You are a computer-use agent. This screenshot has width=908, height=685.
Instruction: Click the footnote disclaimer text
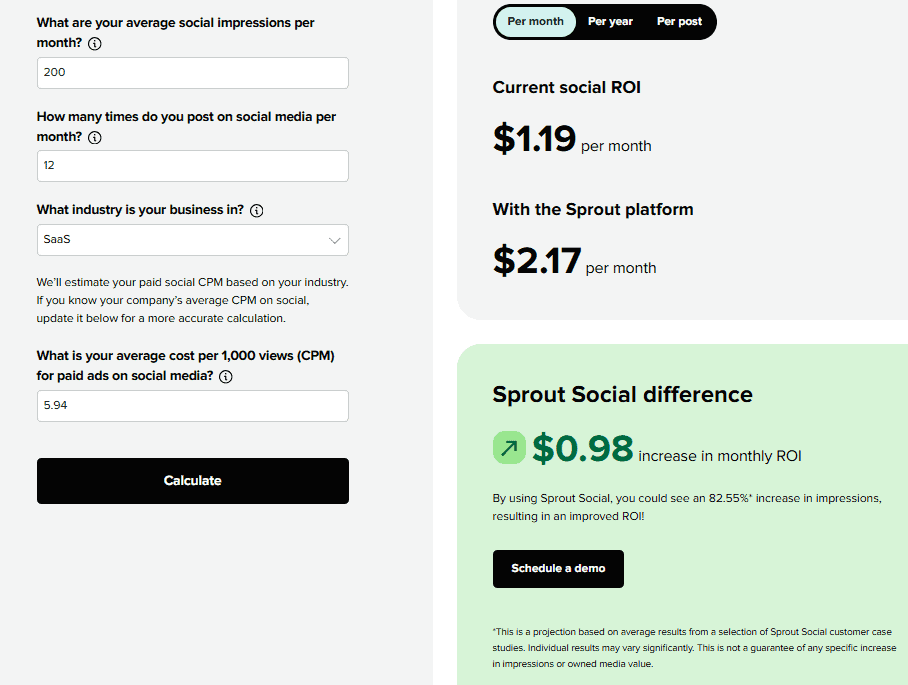(694, 648)
